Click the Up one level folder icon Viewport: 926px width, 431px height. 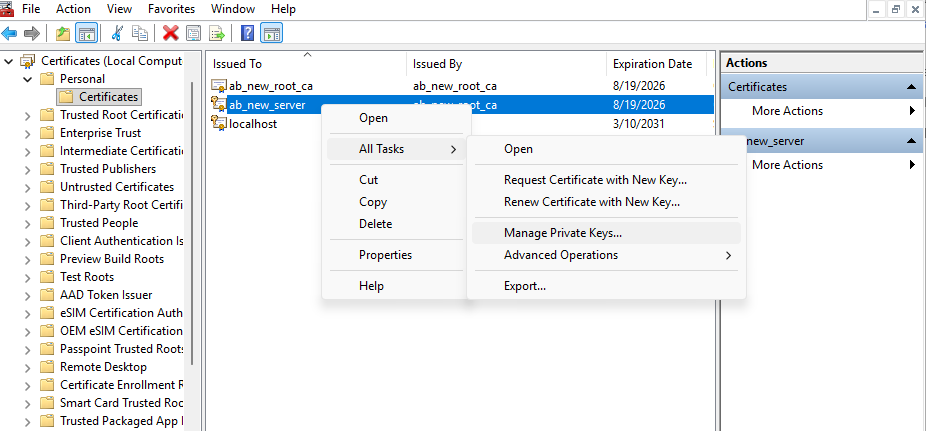click(63, 33)
